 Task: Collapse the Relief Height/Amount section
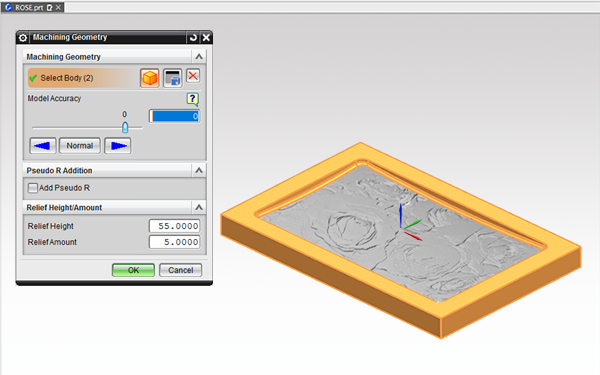pos(199,207)
